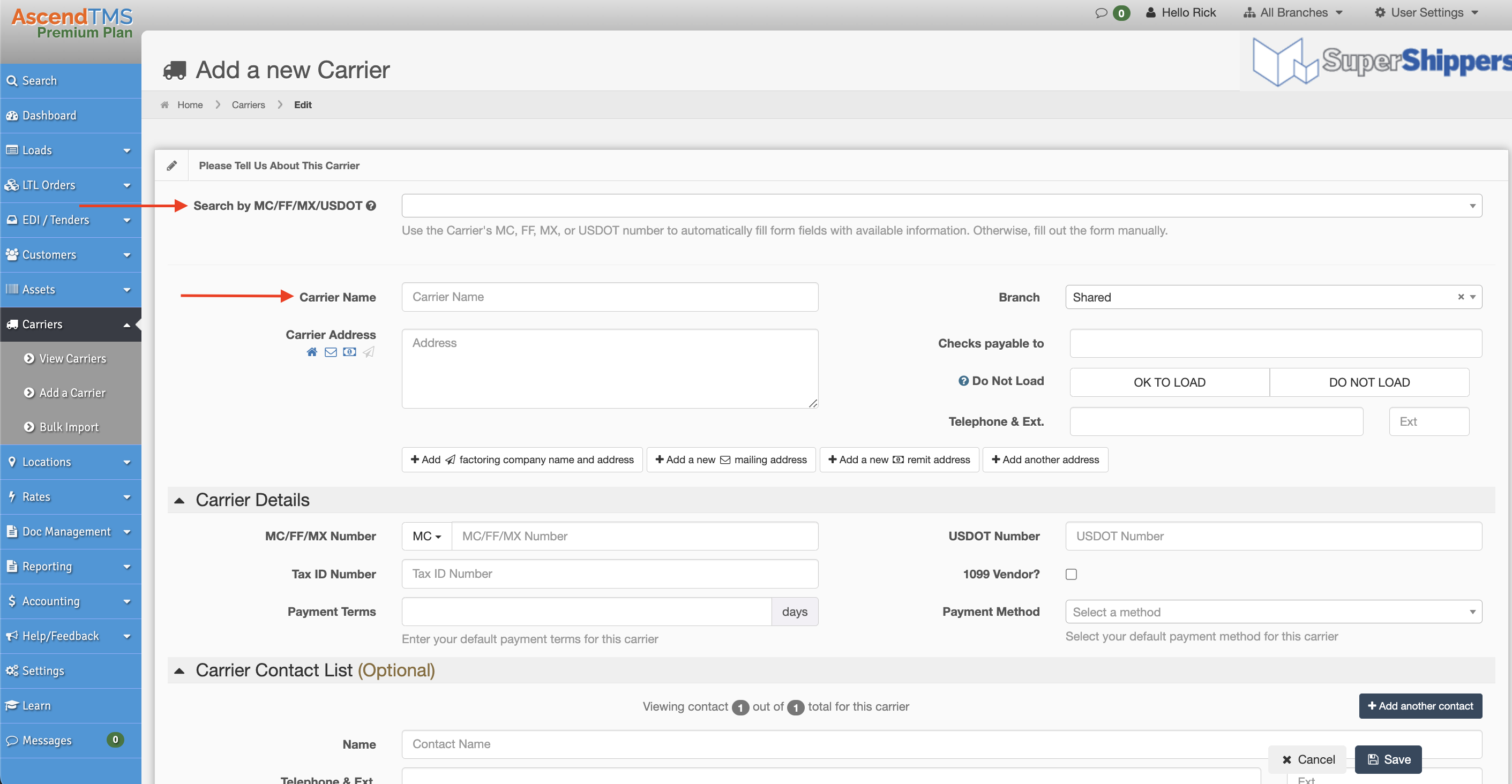Go to Carriers breadcrumb link
The image size is (1512, 784).
pyautogui.click(x=248, y=105)
